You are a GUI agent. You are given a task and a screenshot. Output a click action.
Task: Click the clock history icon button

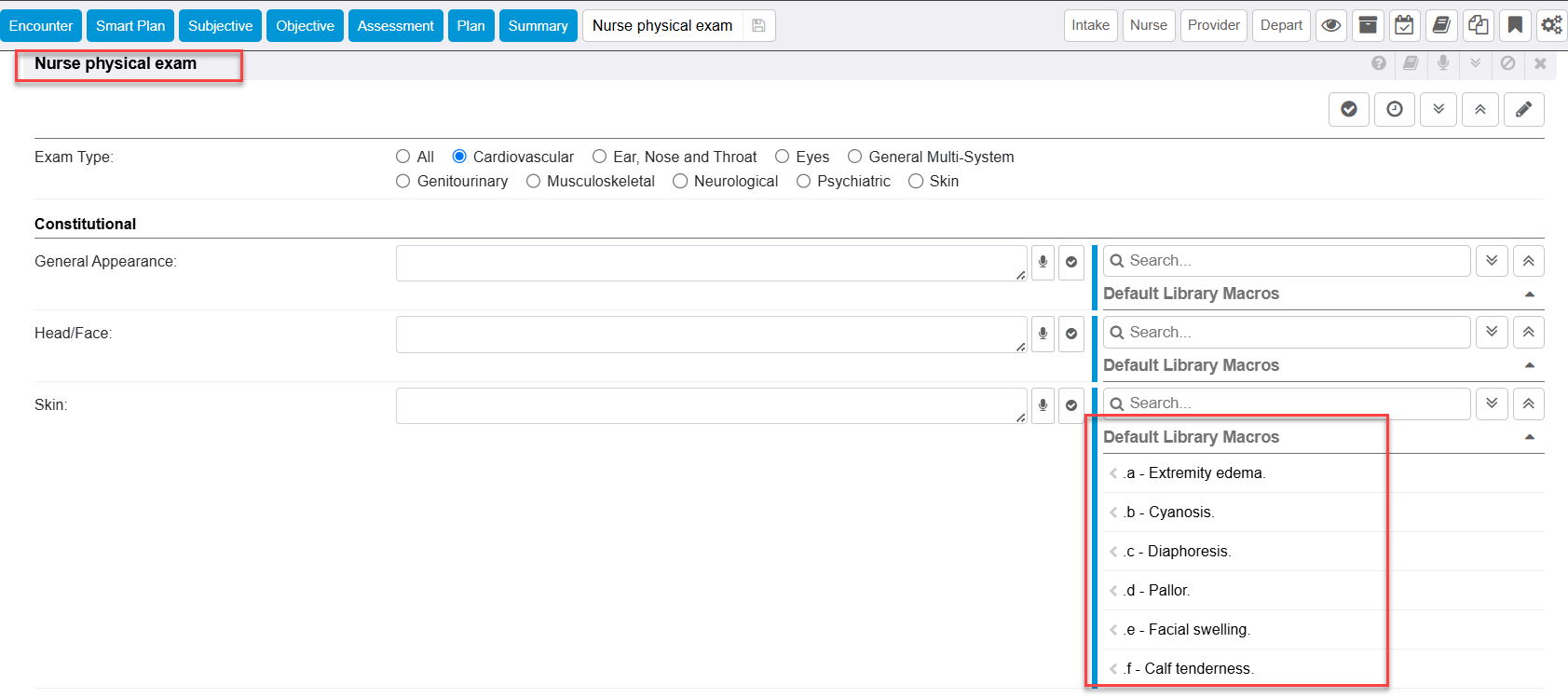(x=1395, y=109)
